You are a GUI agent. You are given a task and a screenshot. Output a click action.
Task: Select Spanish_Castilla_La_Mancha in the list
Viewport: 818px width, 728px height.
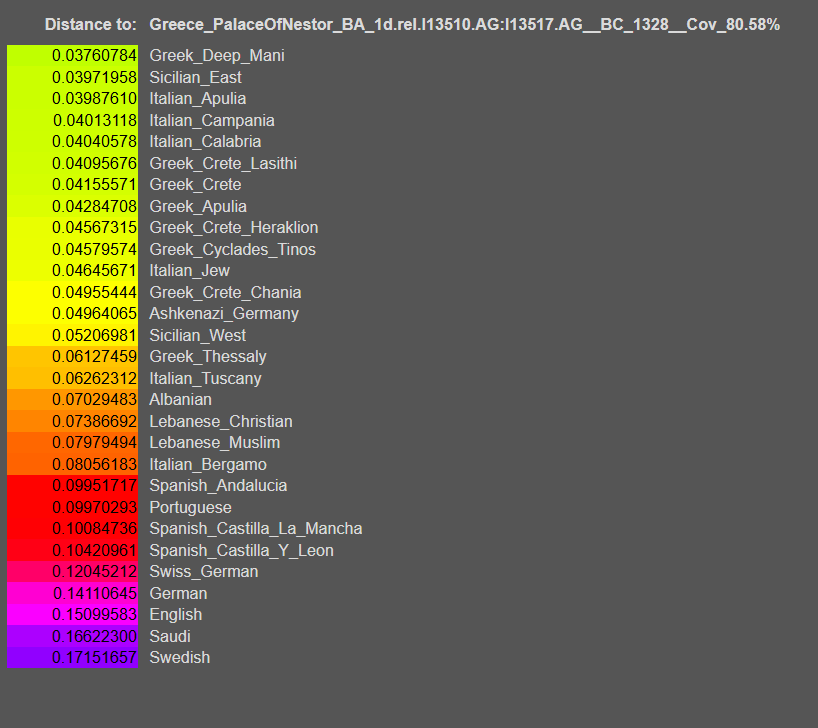pyautogui.click(x=256, y=529)
